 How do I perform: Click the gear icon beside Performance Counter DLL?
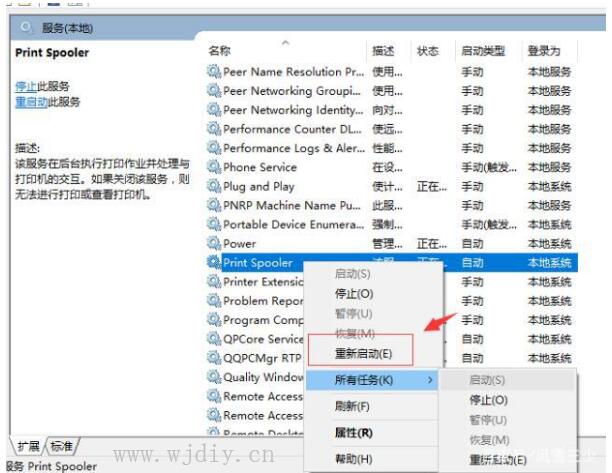[x=213, y=129]
